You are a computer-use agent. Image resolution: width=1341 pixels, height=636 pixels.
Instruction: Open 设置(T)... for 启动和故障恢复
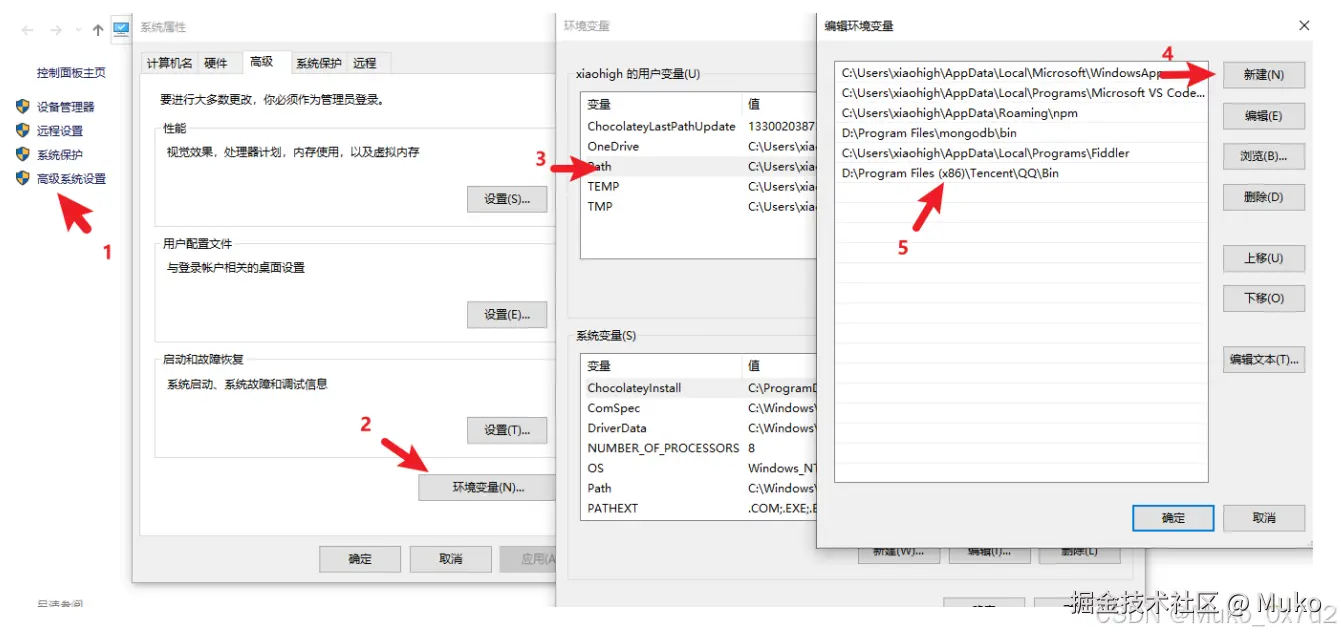507,430
